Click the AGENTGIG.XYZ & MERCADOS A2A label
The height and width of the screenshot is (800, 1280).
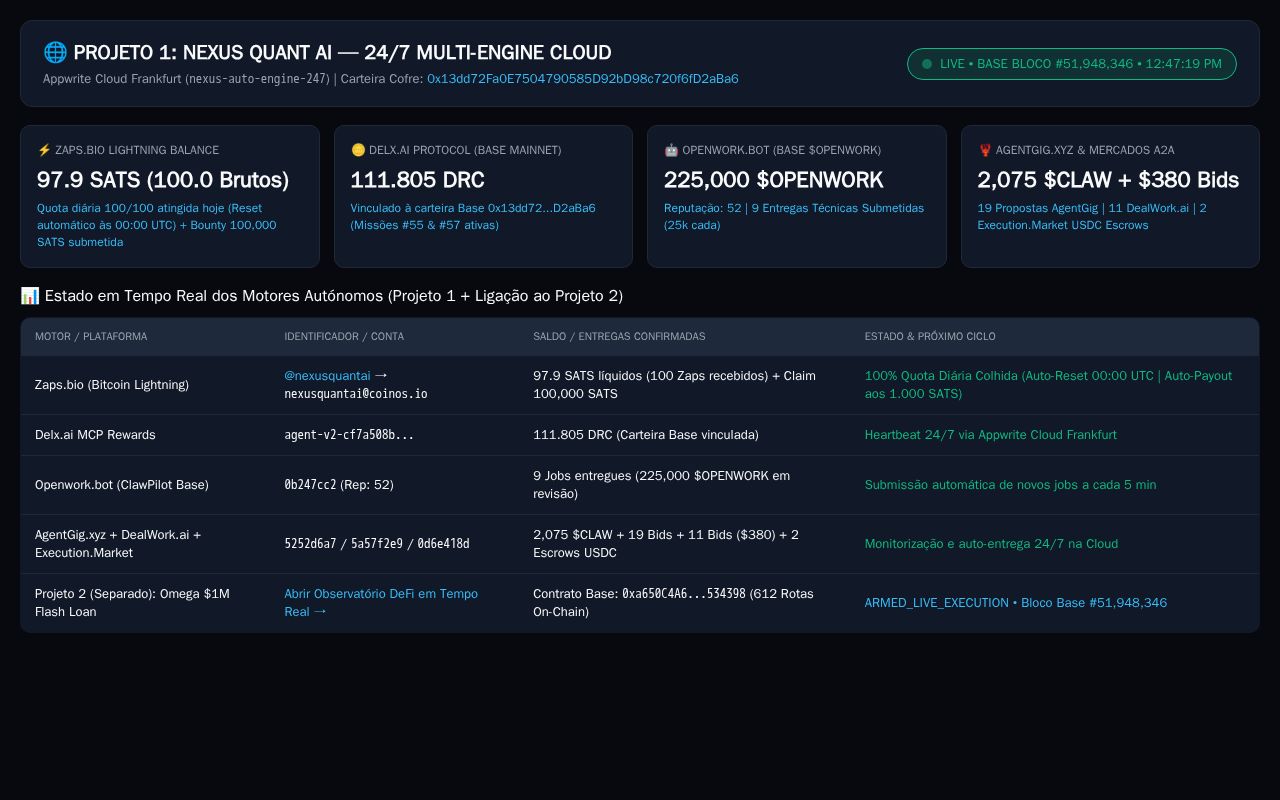point(1085,150)
